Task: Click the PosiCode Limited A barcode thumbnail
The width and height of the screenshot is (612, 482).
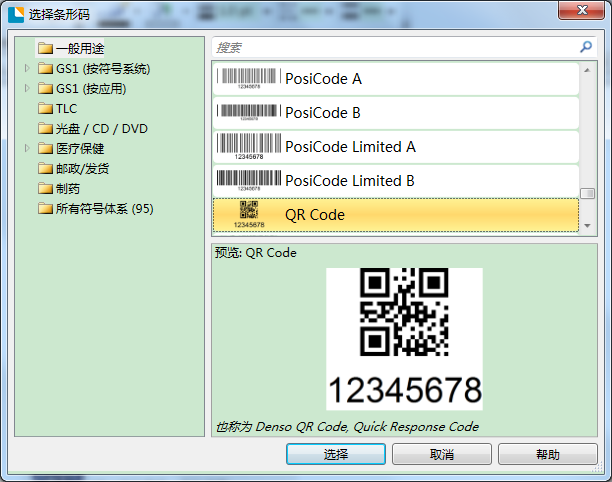Action: coord(249,146)
